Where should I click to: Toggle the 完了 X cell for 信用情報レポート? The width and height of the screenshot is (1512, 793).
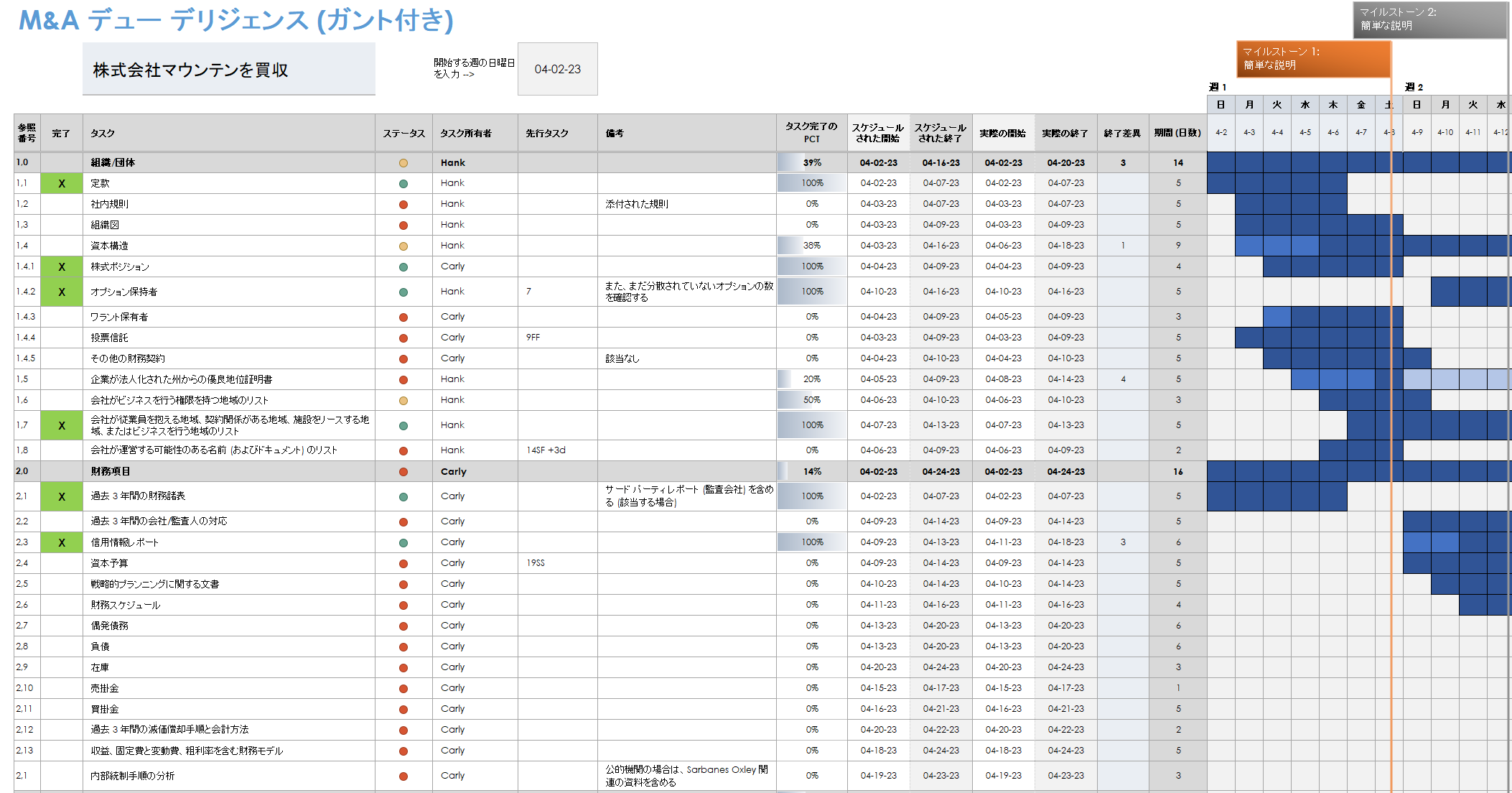[62, 542]
